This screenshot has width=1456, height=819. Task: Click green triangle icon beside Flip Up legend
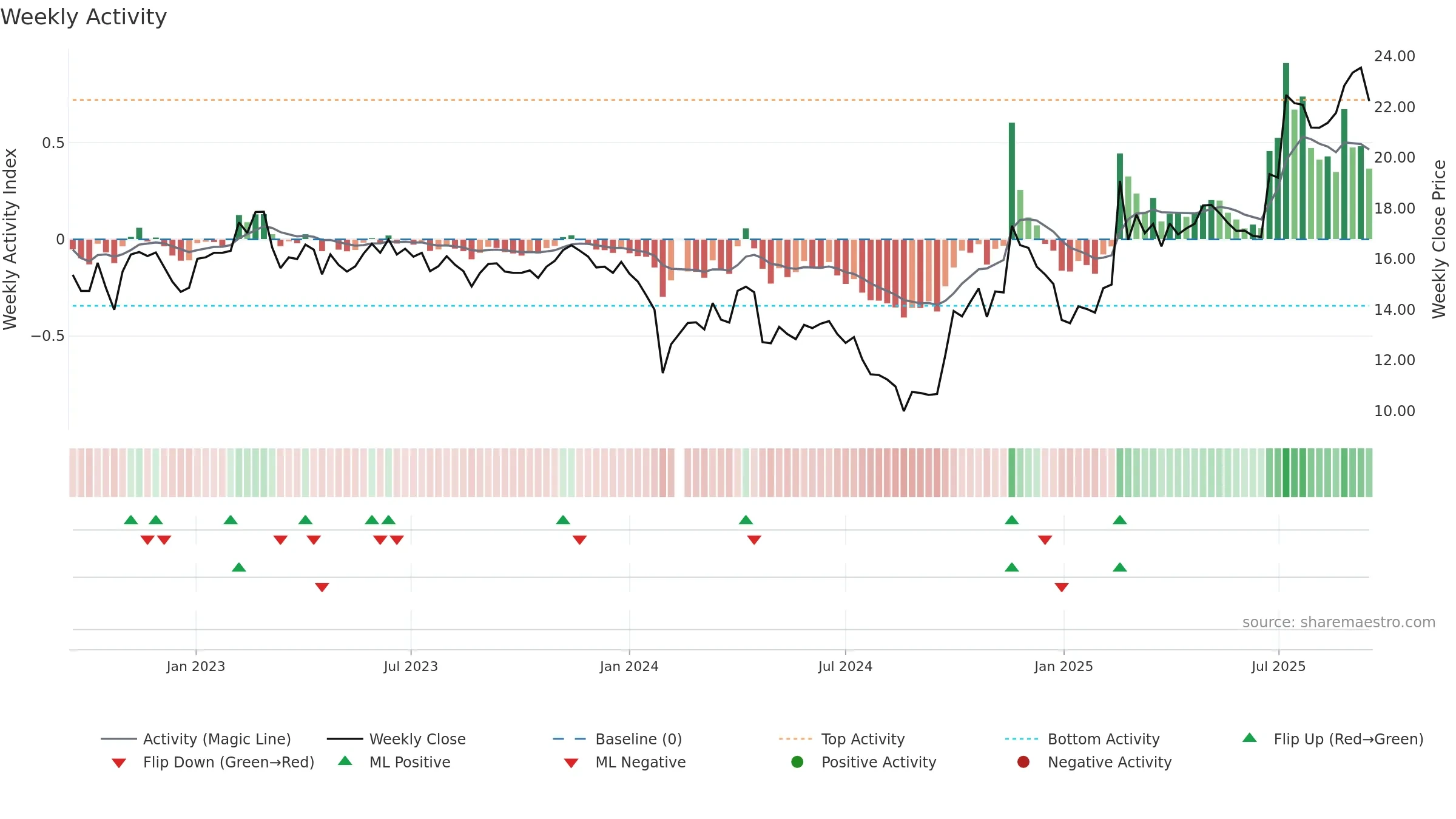coord(1250,738)
